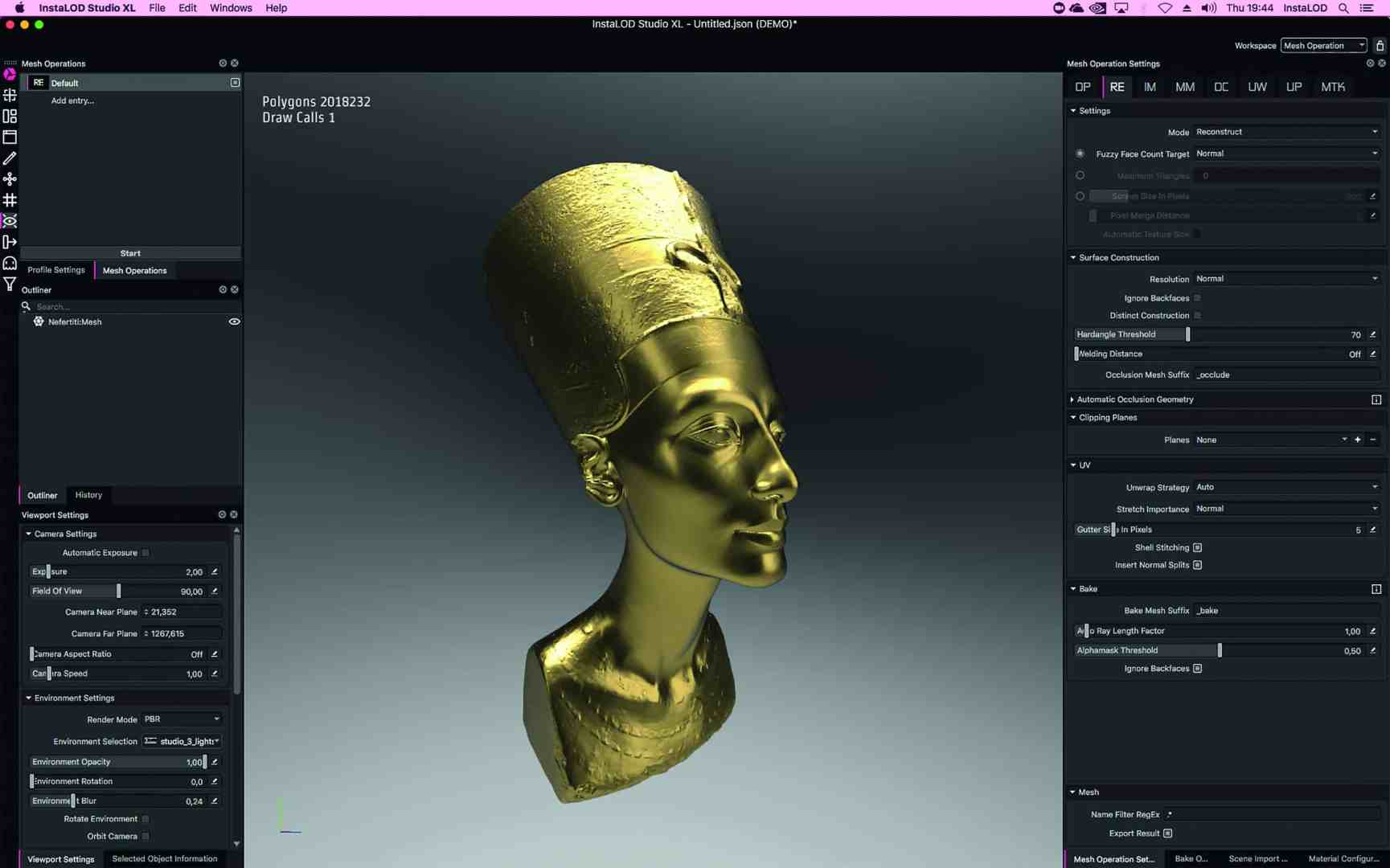Enable the Shell Stitching checkbox
This screenshot has height=868, width=1390.
point(1197,547)
